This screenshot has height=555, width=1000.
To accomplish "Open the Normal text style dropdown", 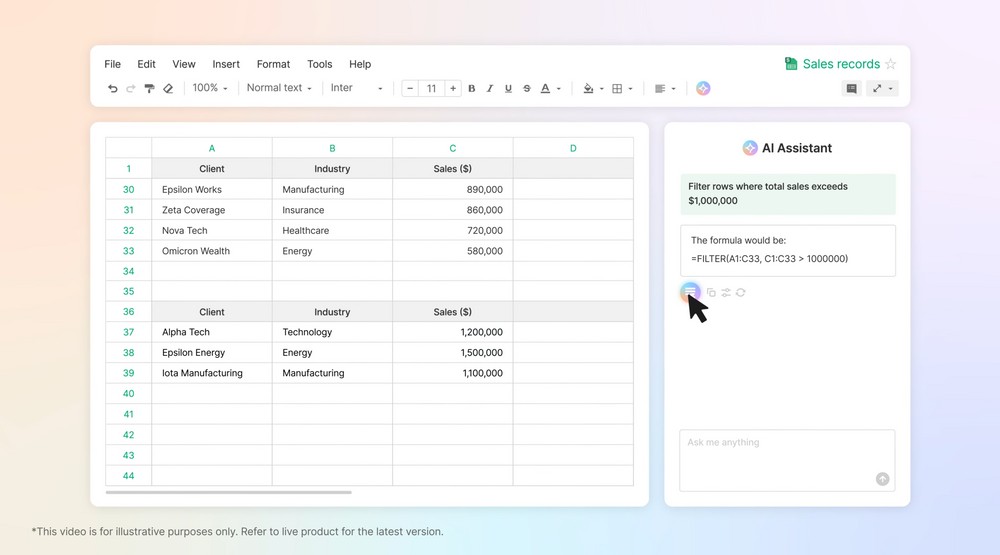I will (279, 88).
